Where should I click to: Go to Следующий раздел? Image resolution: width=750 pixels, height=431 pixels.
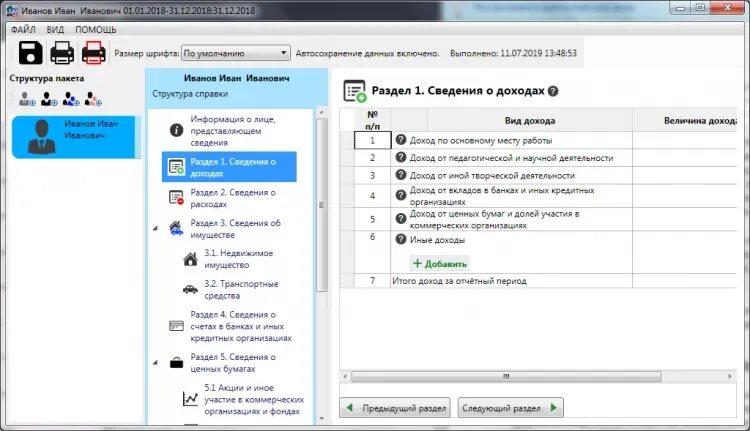click(510, 408)
